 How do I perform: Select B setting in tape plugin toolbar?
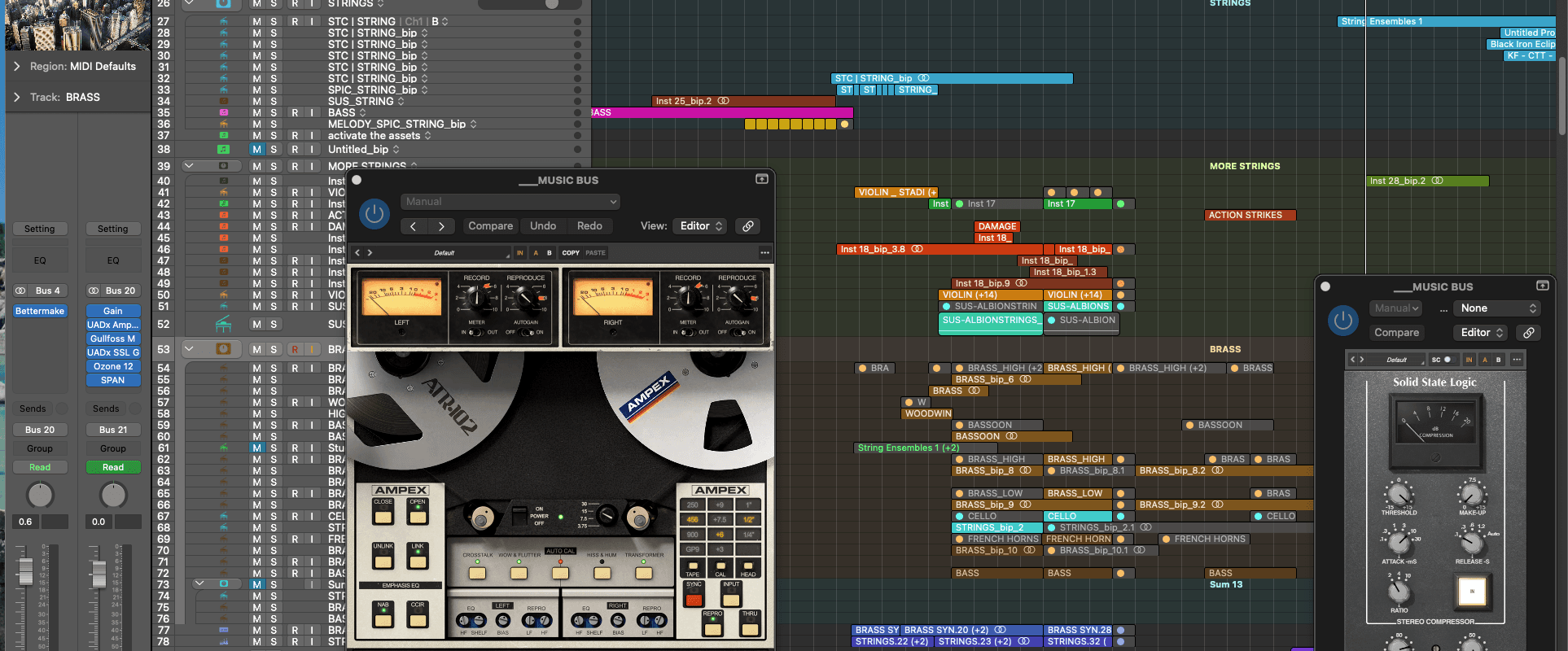[550, 253]
